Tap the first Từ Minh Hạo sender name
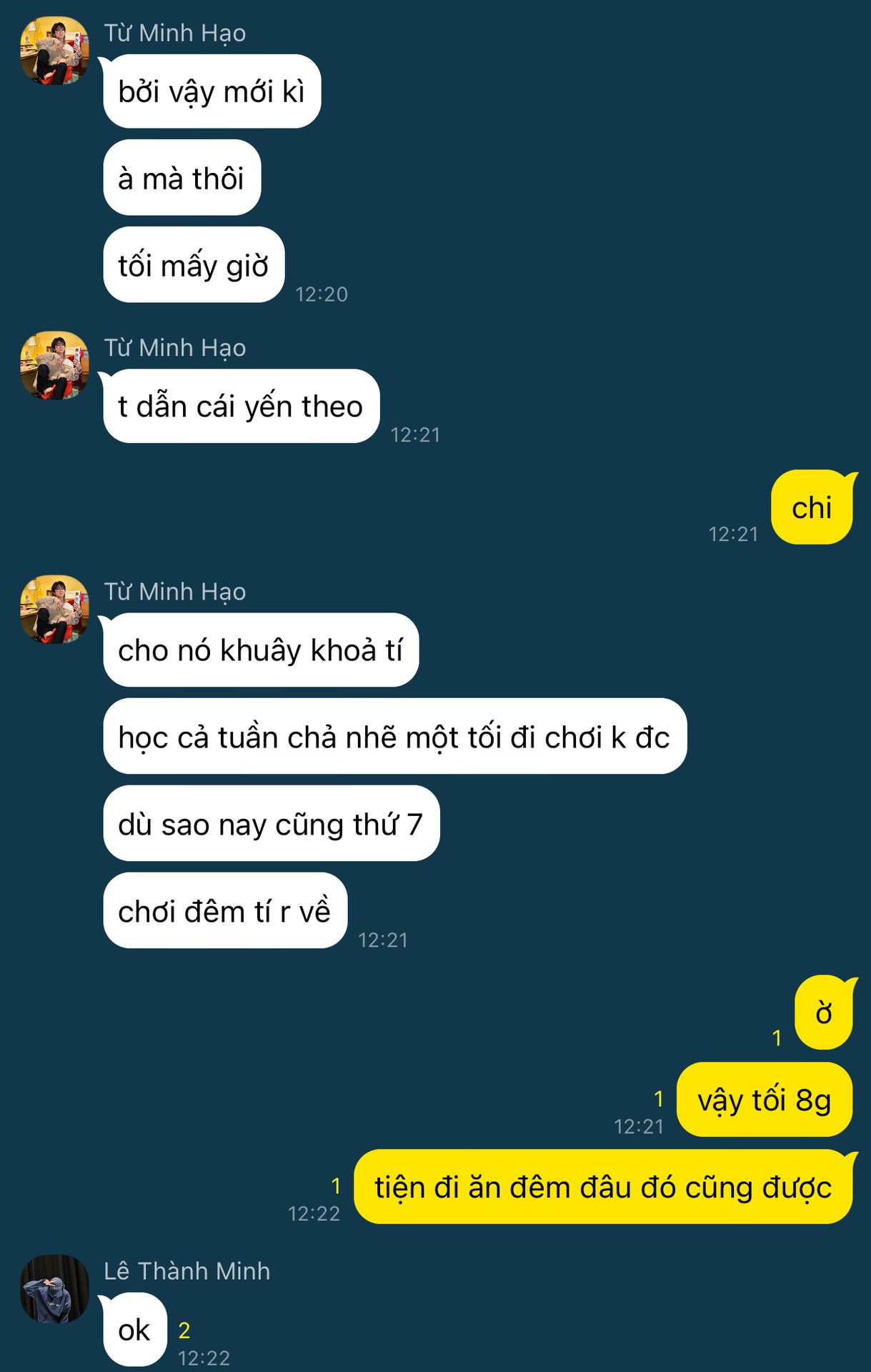This screenshot has width=871, height=1372. [x=175, y=33]
